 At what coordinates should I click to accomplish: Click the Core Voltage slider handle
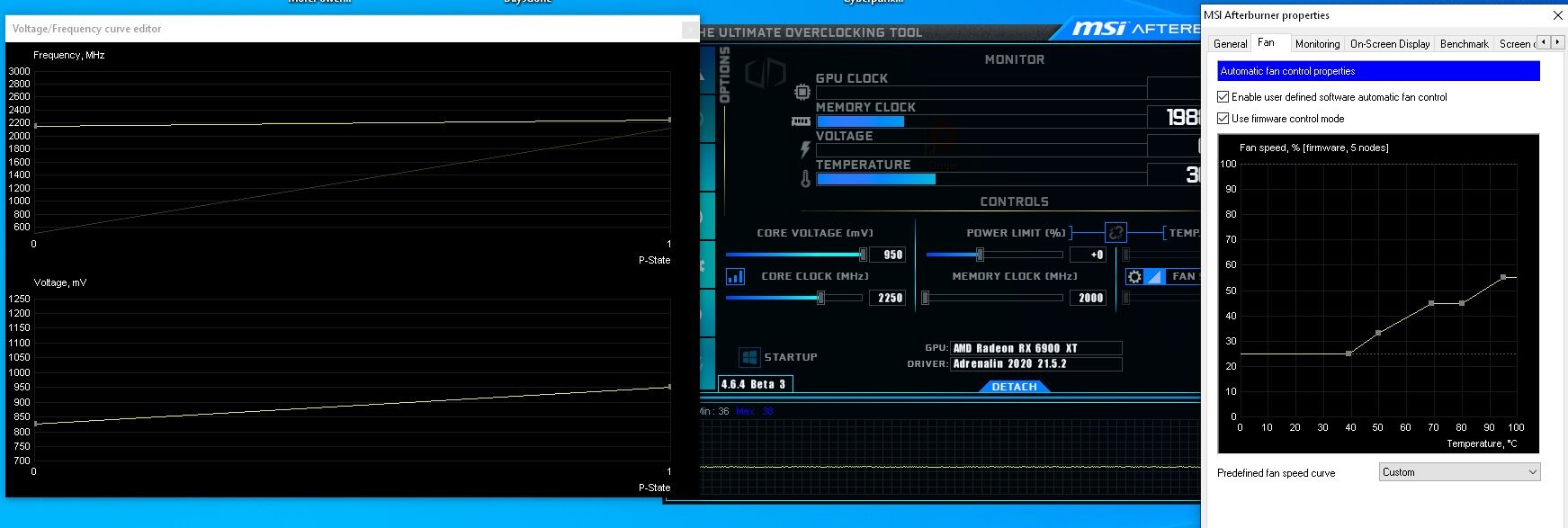coord(863,255)
